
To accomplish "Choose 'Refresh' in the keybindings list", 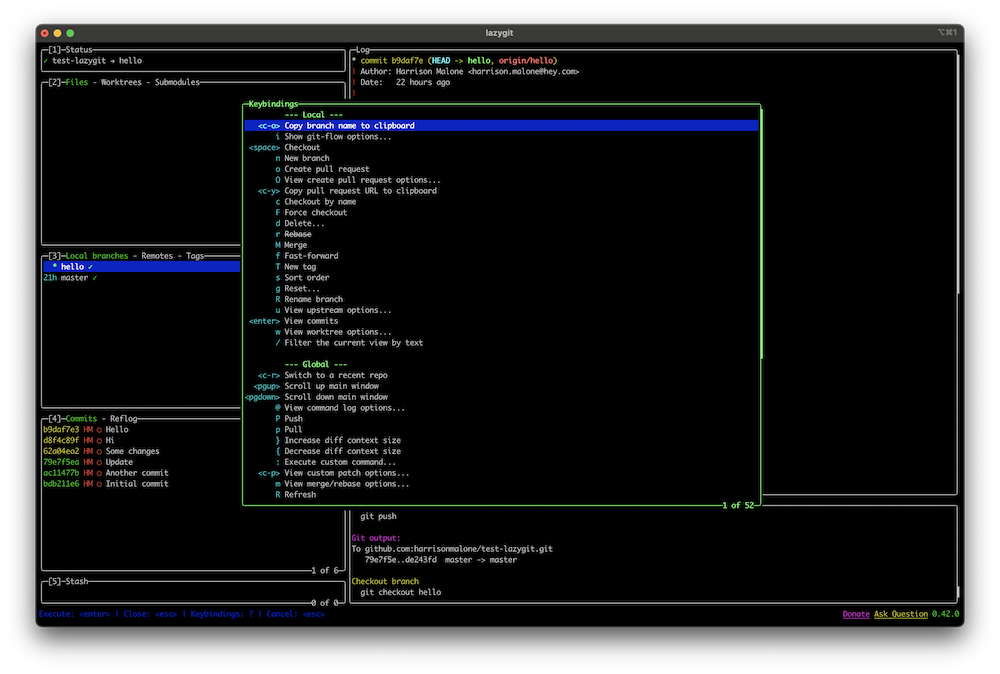I will click(300, 494).
